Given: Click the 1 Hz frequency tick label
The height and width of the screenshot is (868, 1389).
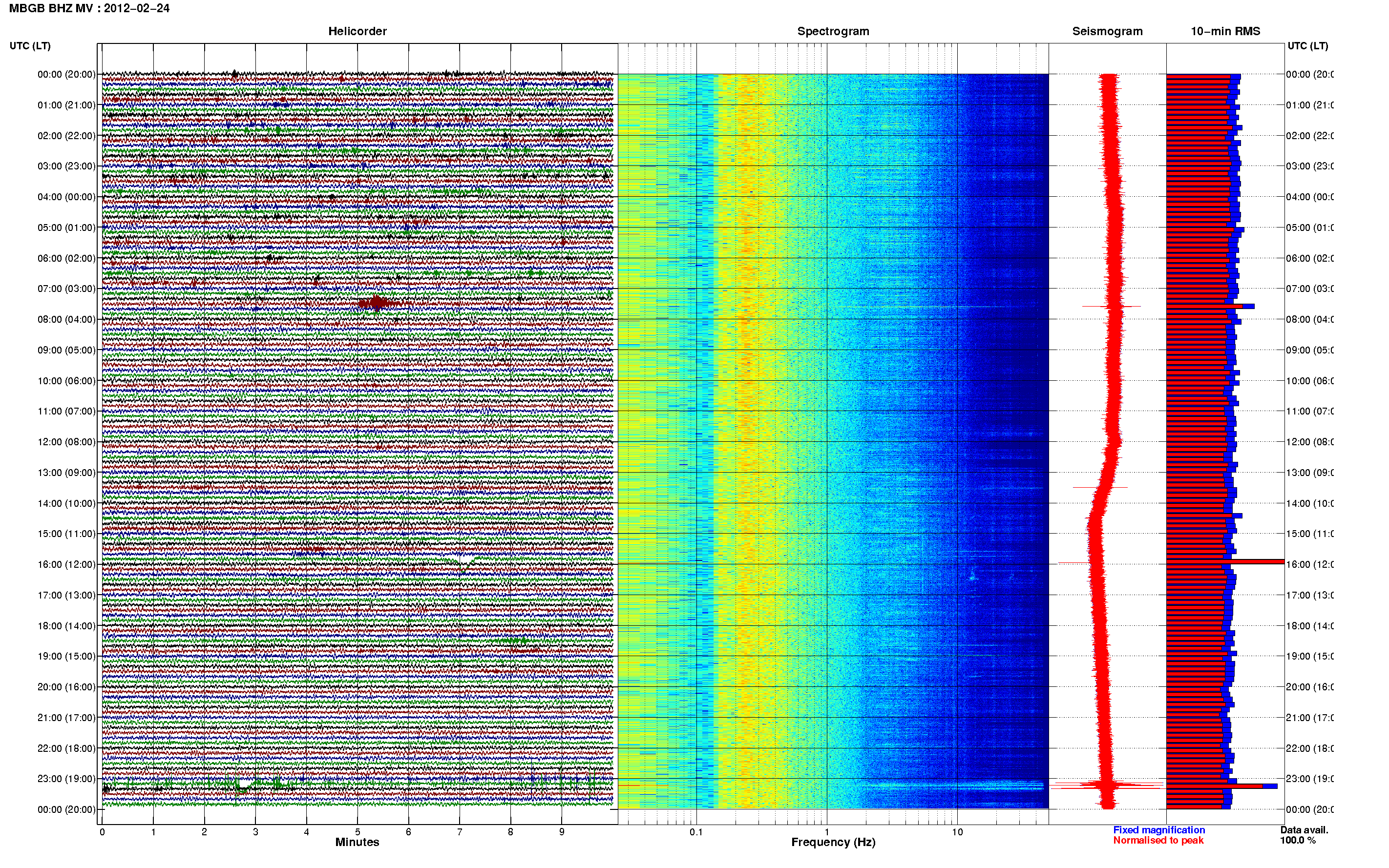Looking at the screenshot, I should click(827, 832).
